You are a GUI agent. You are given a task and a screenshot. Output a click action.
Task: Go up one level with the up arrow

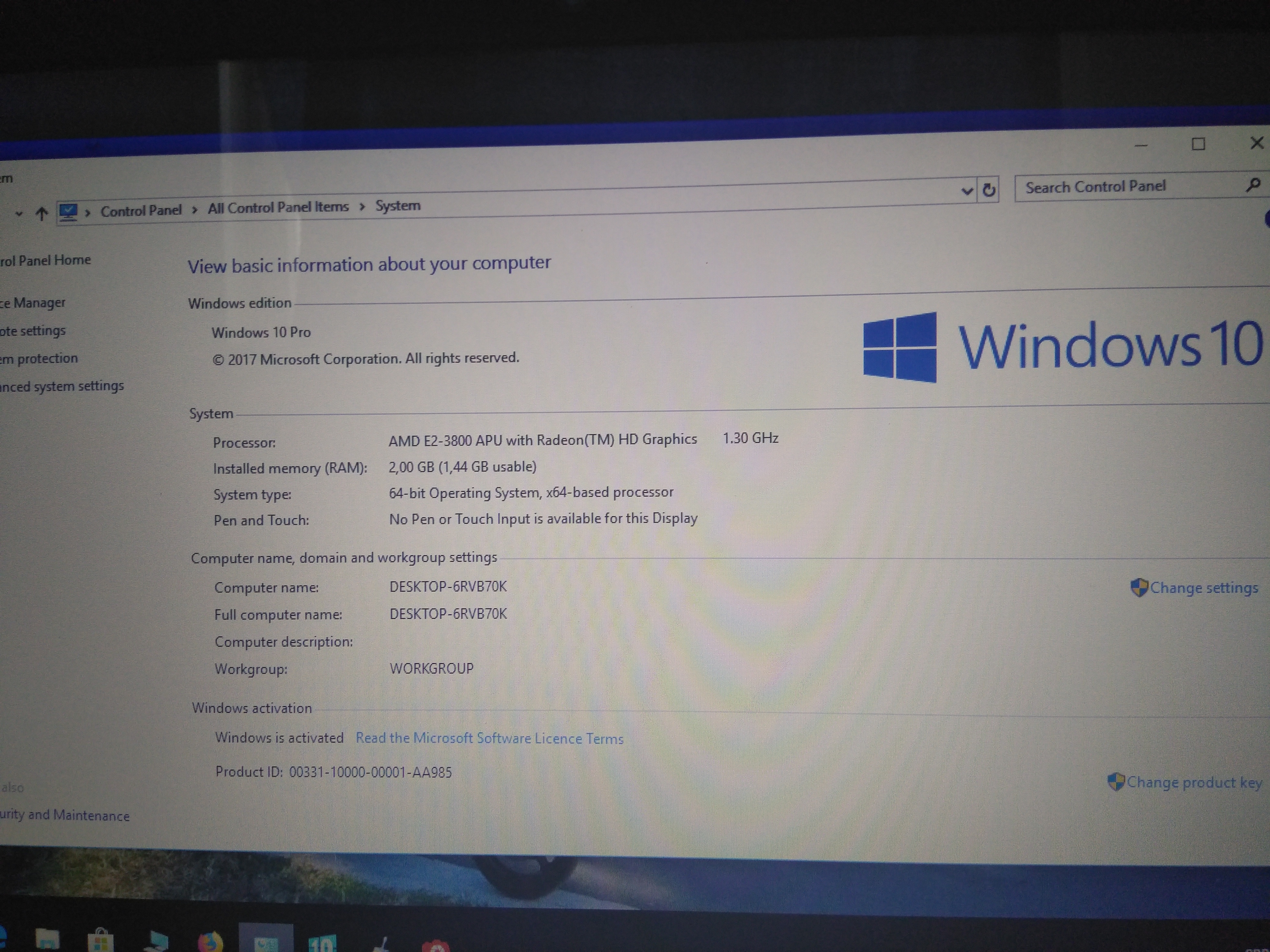pos(41,214)
